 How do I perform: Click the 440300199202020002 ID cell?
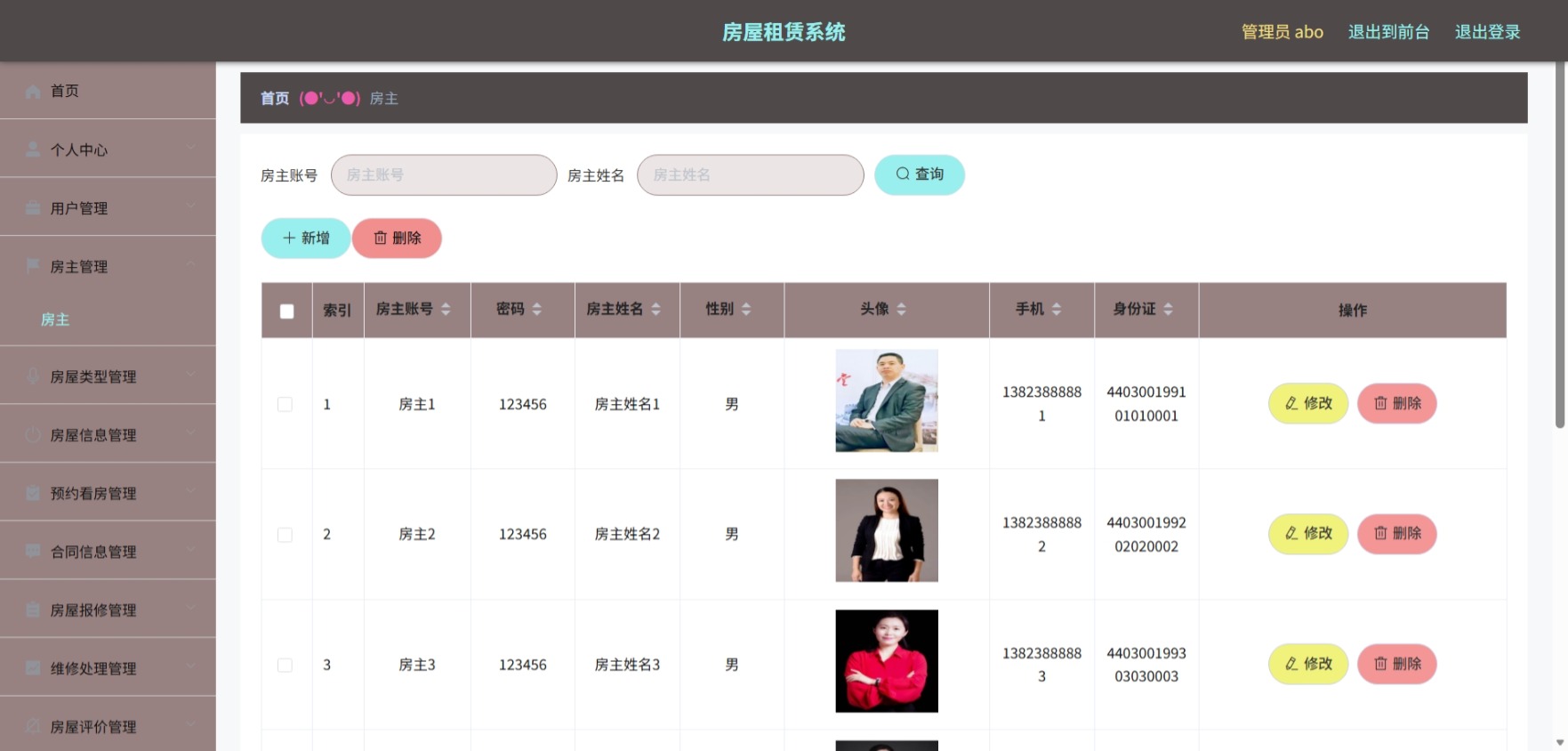[1146, 535]
